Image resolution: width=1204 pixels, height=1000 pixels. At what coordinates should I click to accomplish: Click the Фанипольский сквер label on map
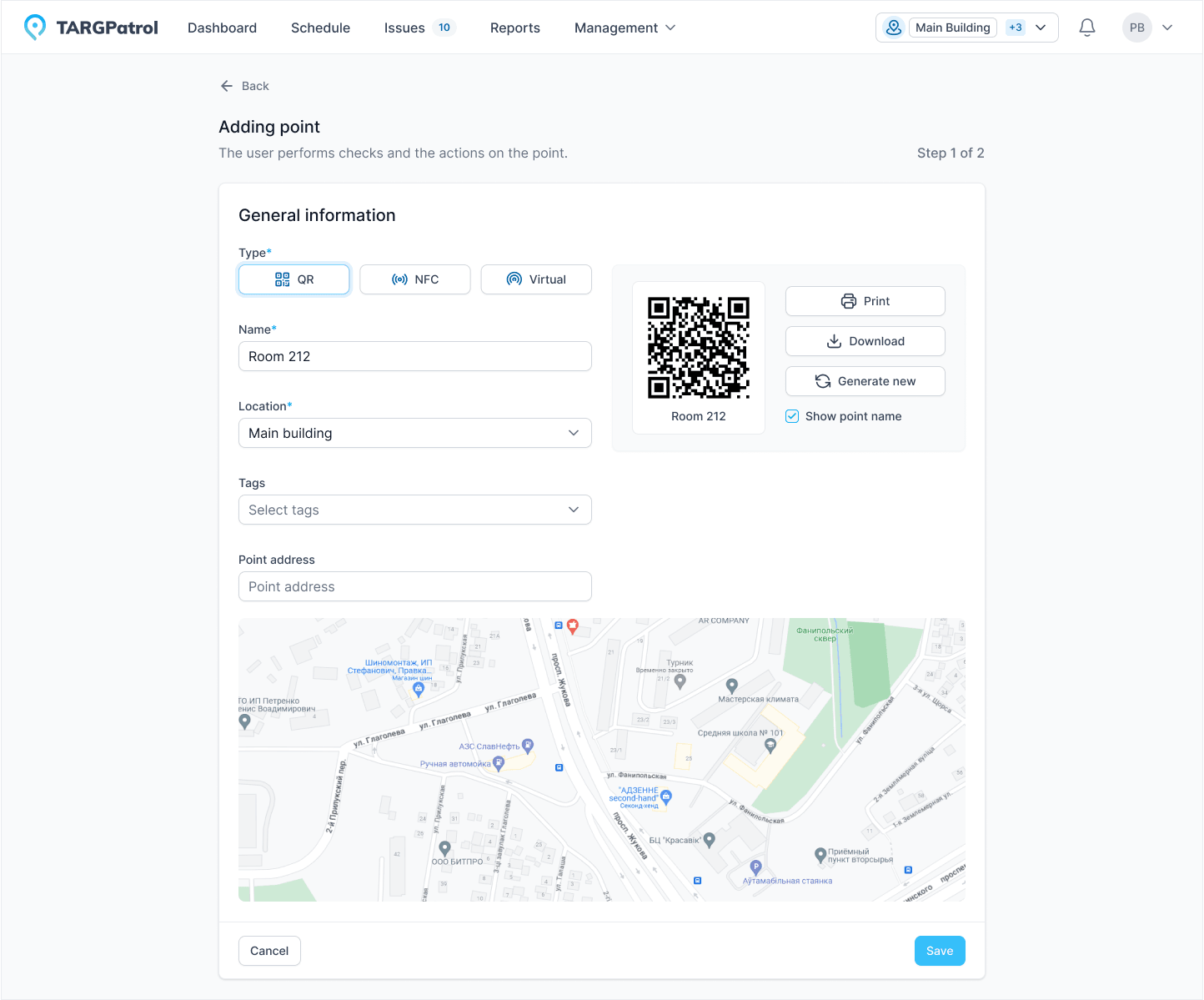tap(825, 635)
